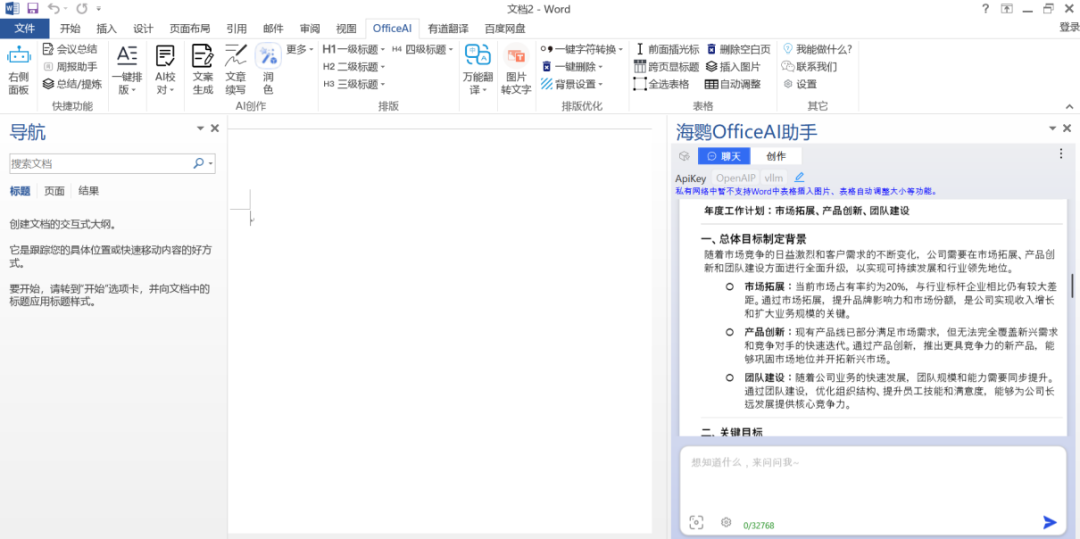Edit ApiKey with the pencil icon
Viewport: 1080px width, 539px height.
tap(799, 177)
